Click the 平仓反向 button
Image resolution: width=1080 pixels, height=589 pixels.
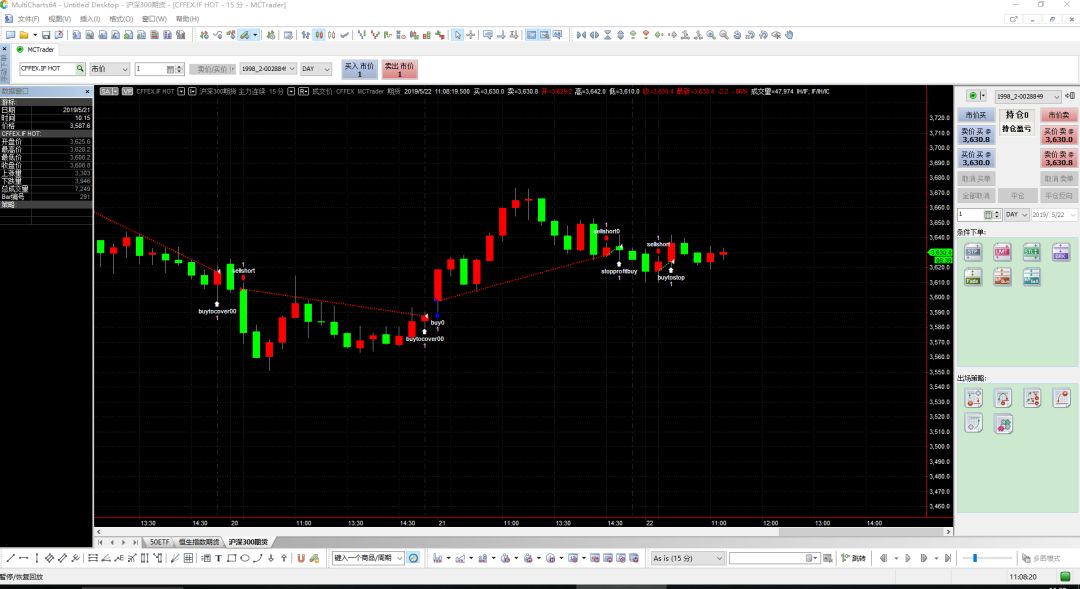[1059, 196]
